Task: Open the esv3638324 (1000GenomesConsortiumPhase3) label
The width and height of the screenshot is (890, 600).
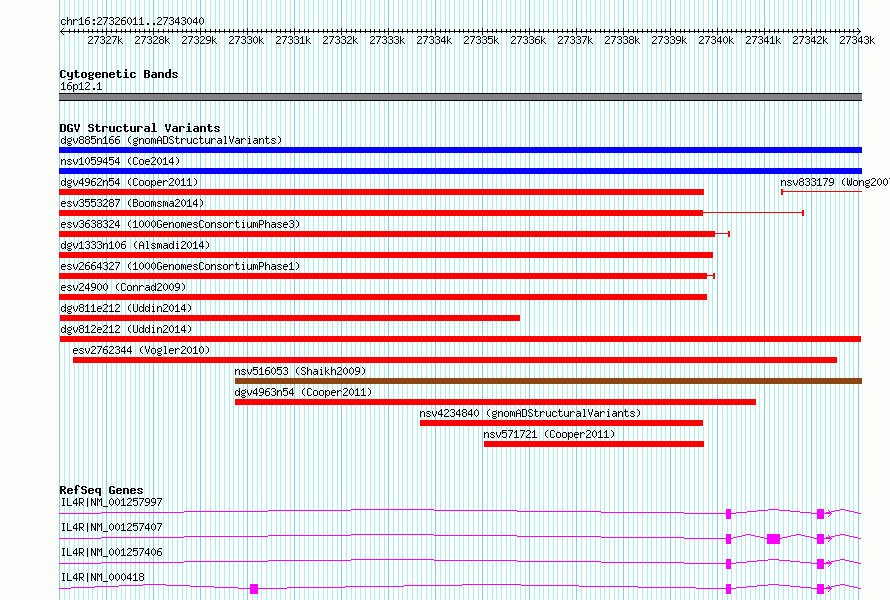Action: click(180, 224)
